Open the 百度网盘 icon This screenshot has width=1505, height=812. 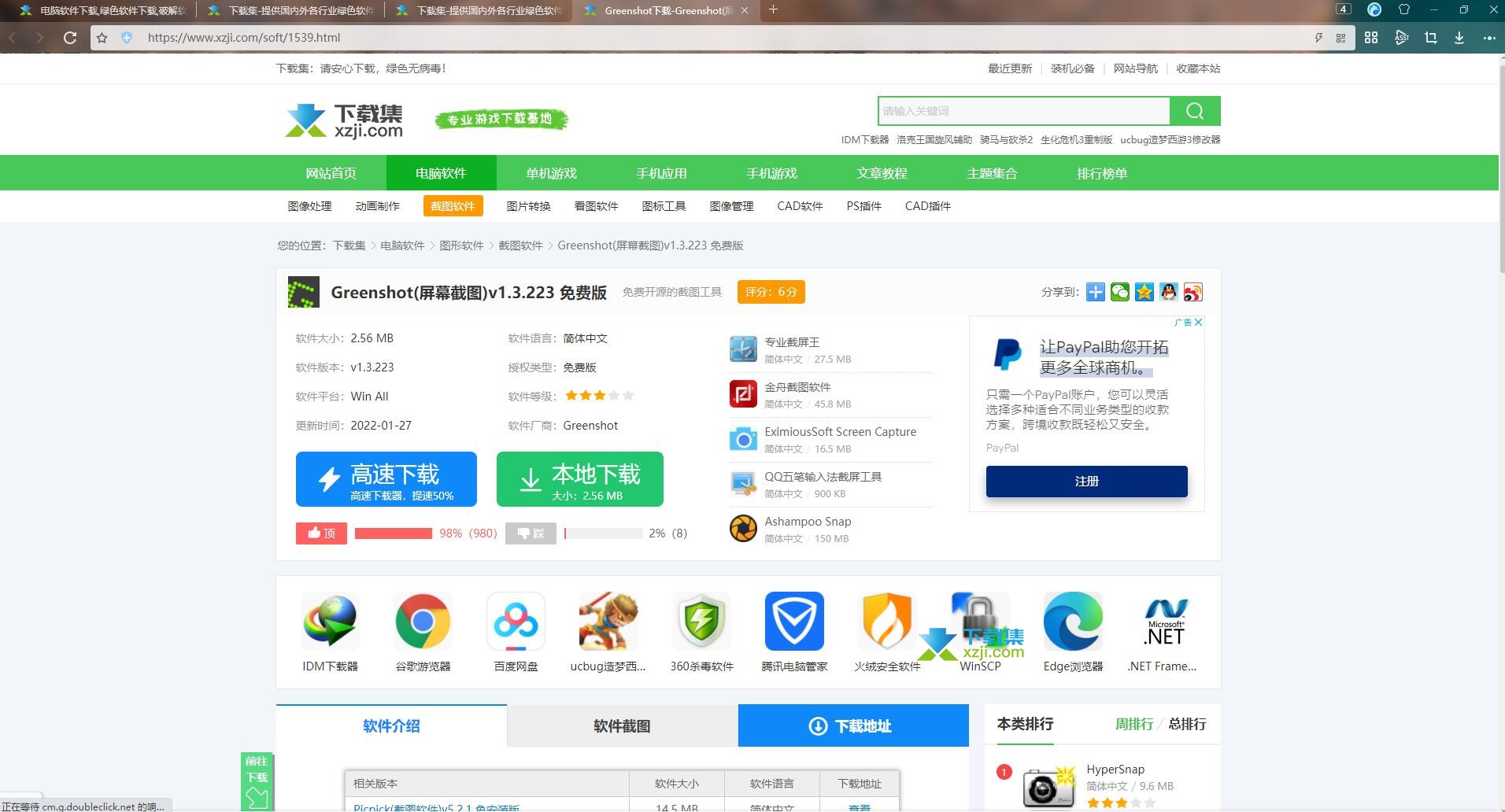tap(516, 622)
